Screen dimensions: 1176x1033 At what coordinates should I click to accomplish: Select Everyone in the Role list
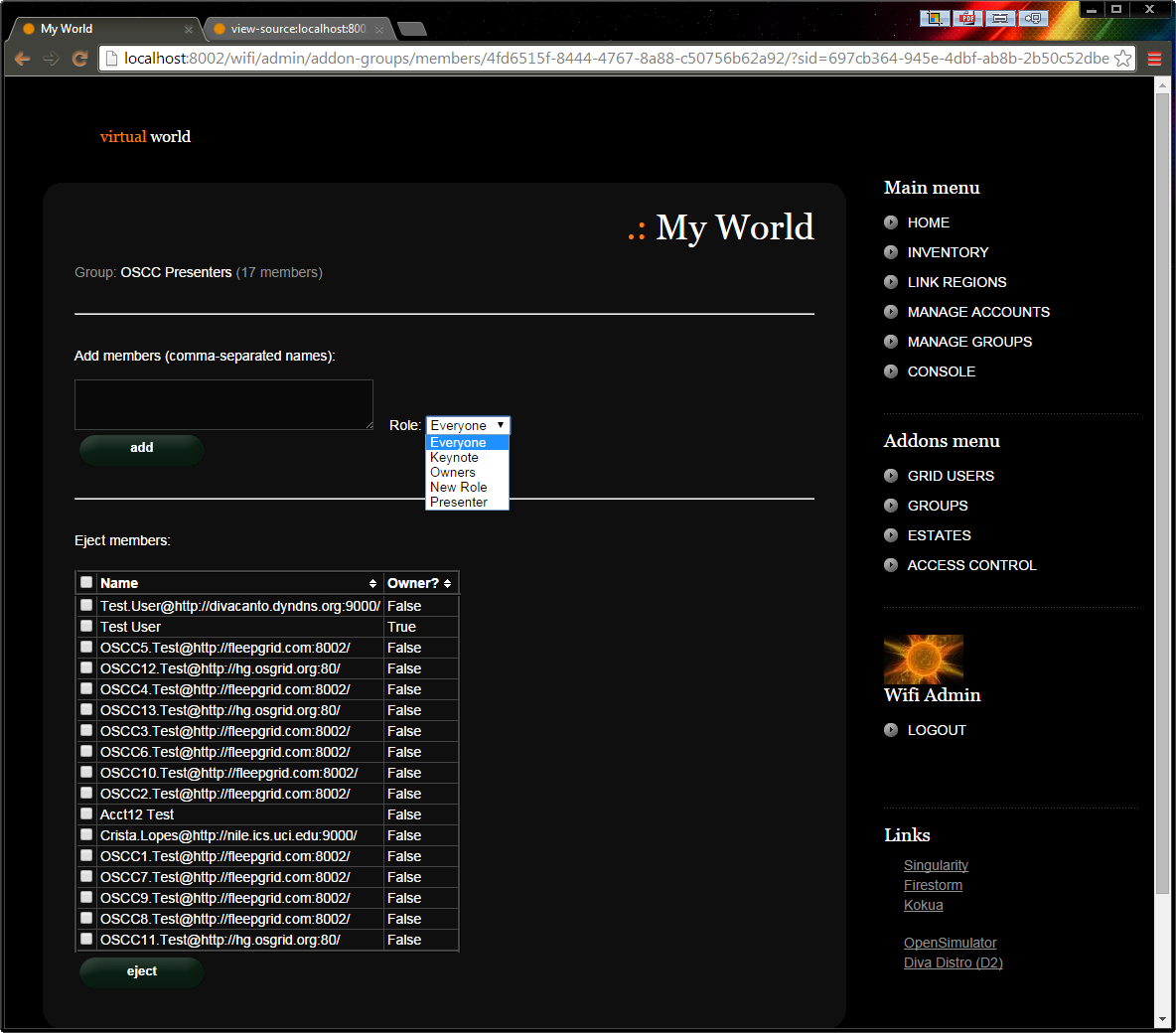[x=467, y=443]
